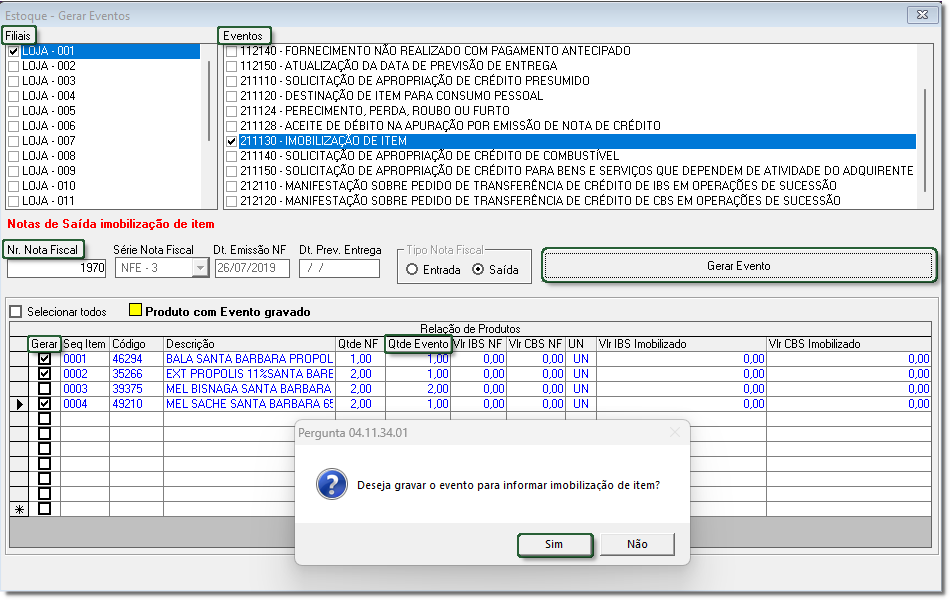The image size is (950, 600).
Task: Click the Código column header
Action: coord(136,344)
